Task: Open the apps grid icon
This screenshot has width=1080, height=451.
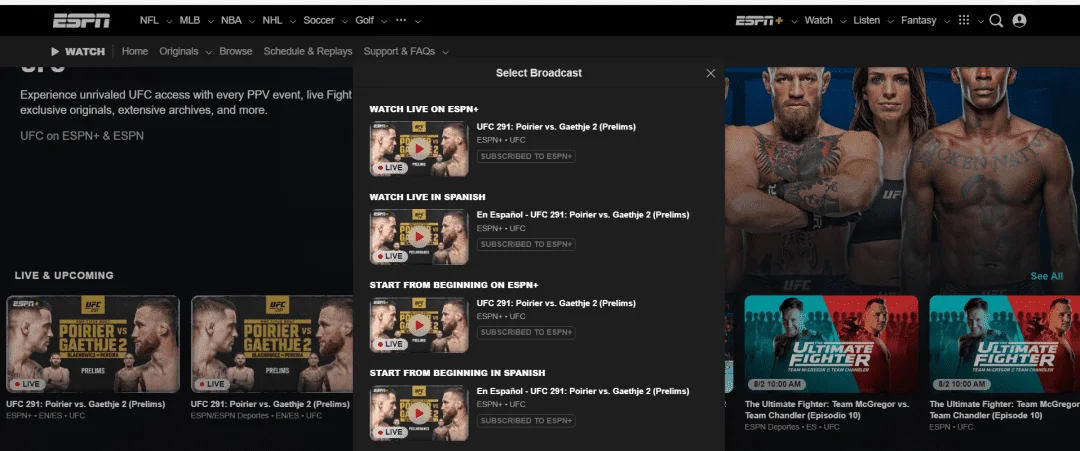Action: (x=964, y=21)
